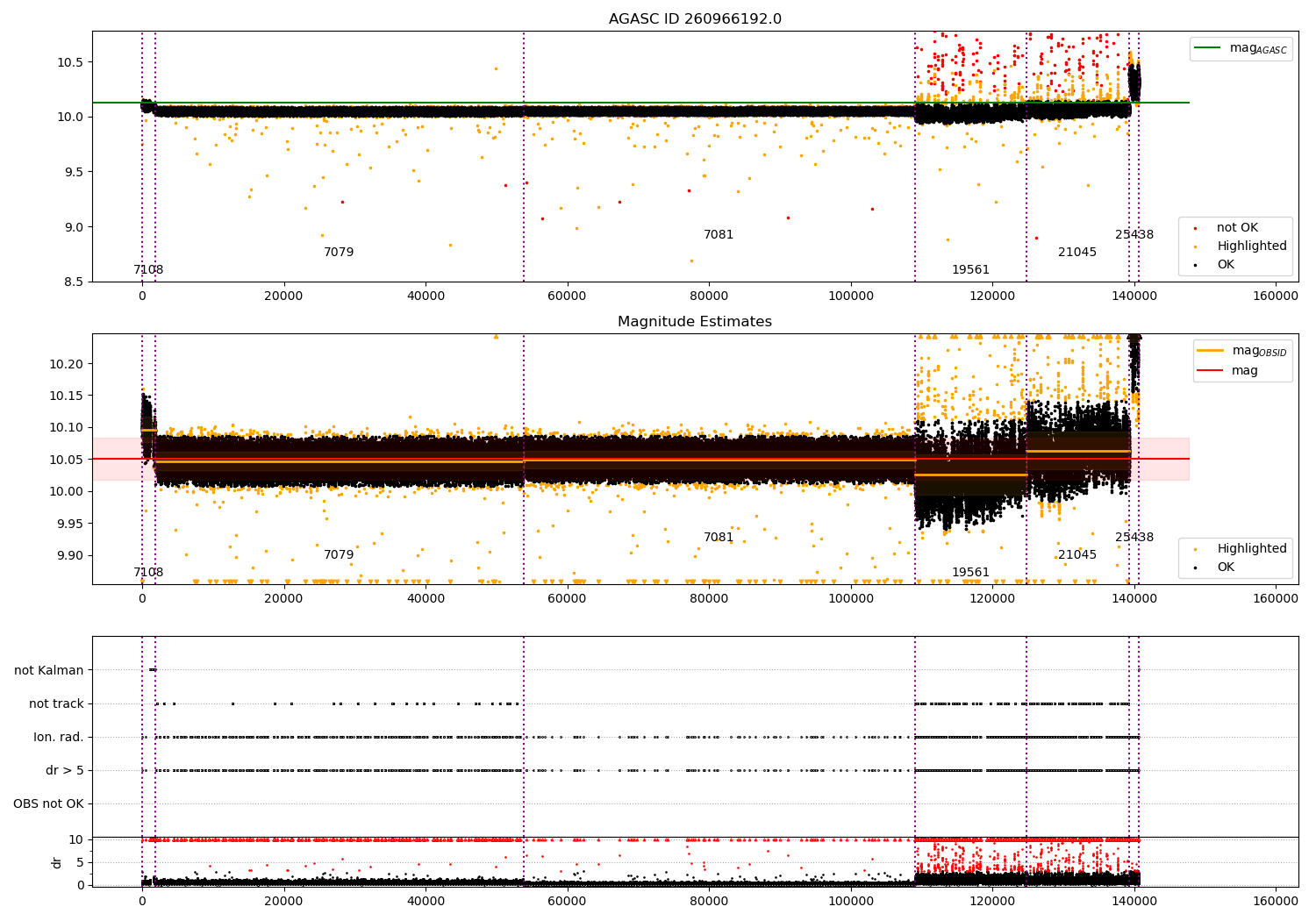Select the mag OBSID legend entry
The height and width of the screenshot is (921, 1316).
1242,351
